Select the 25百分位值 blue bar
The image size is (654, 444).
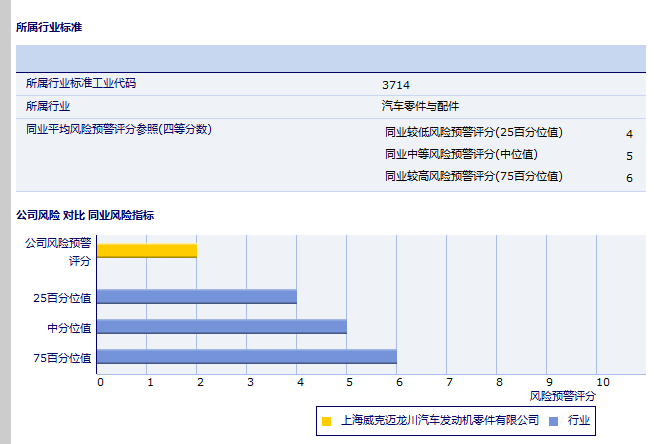197,296
